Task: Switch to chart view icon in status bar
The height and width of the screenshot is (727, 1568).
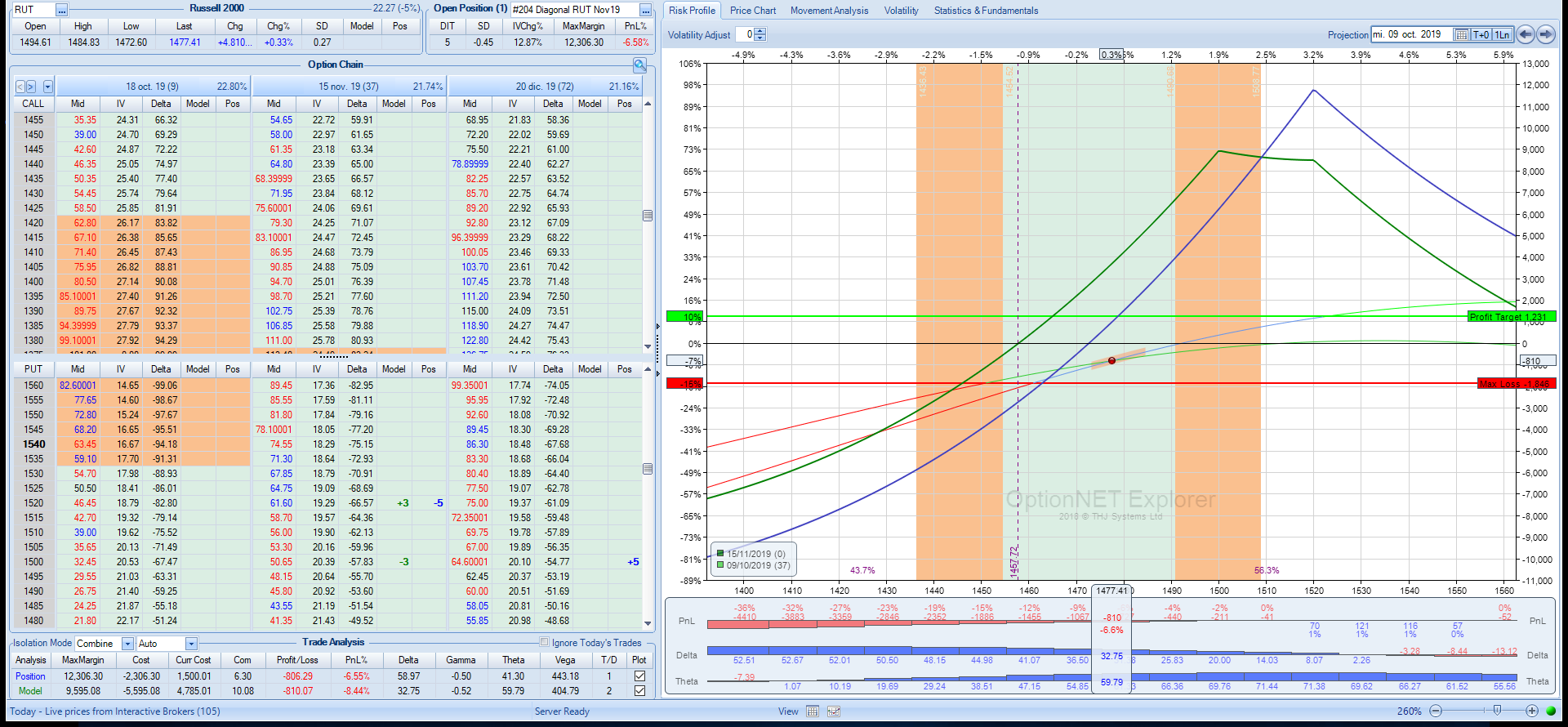Action: [x=834, y=711]
